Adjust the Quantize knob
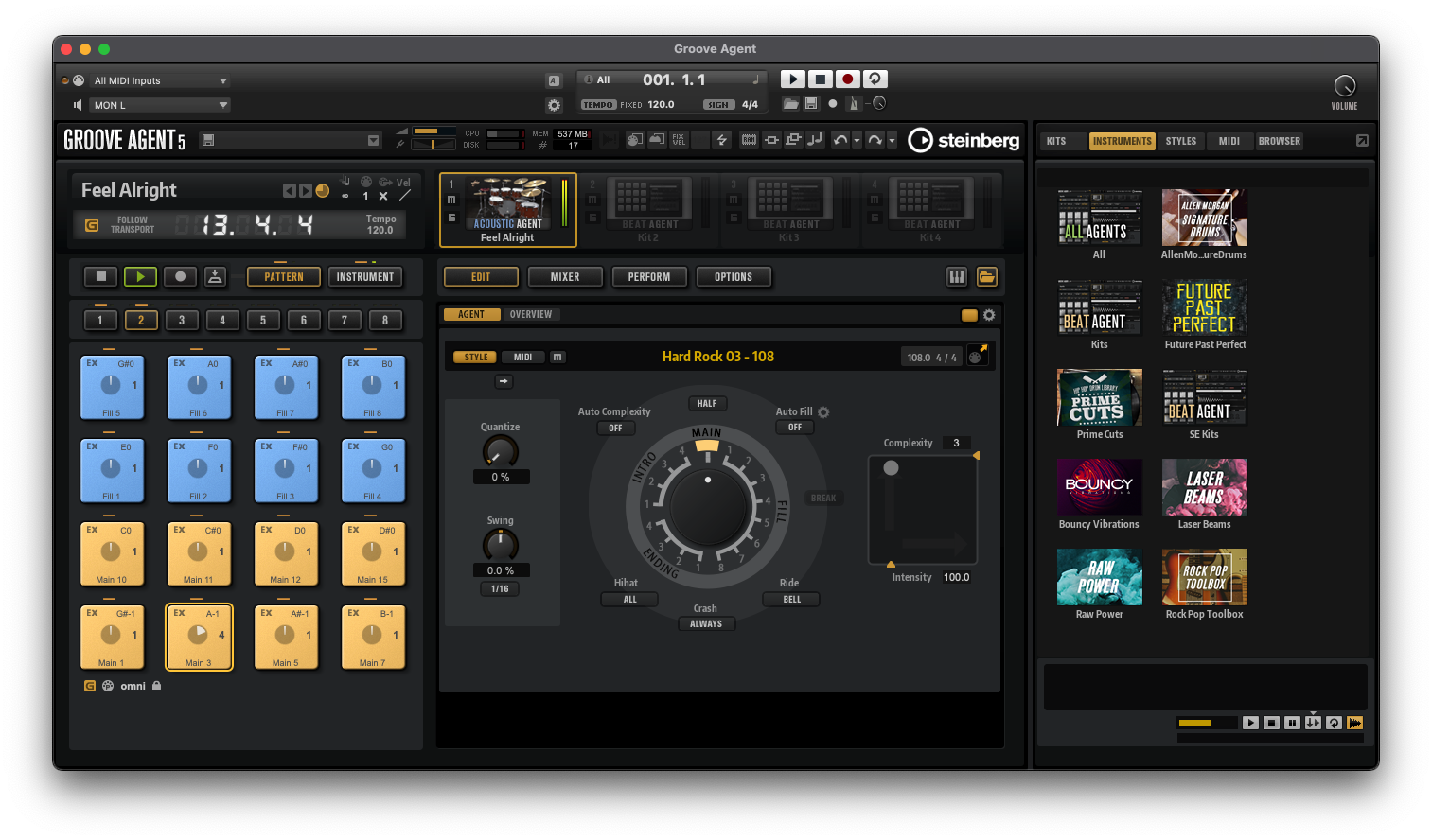Image resolution: width=1432 pixels, height=840 pixels. tap(501, 452)
